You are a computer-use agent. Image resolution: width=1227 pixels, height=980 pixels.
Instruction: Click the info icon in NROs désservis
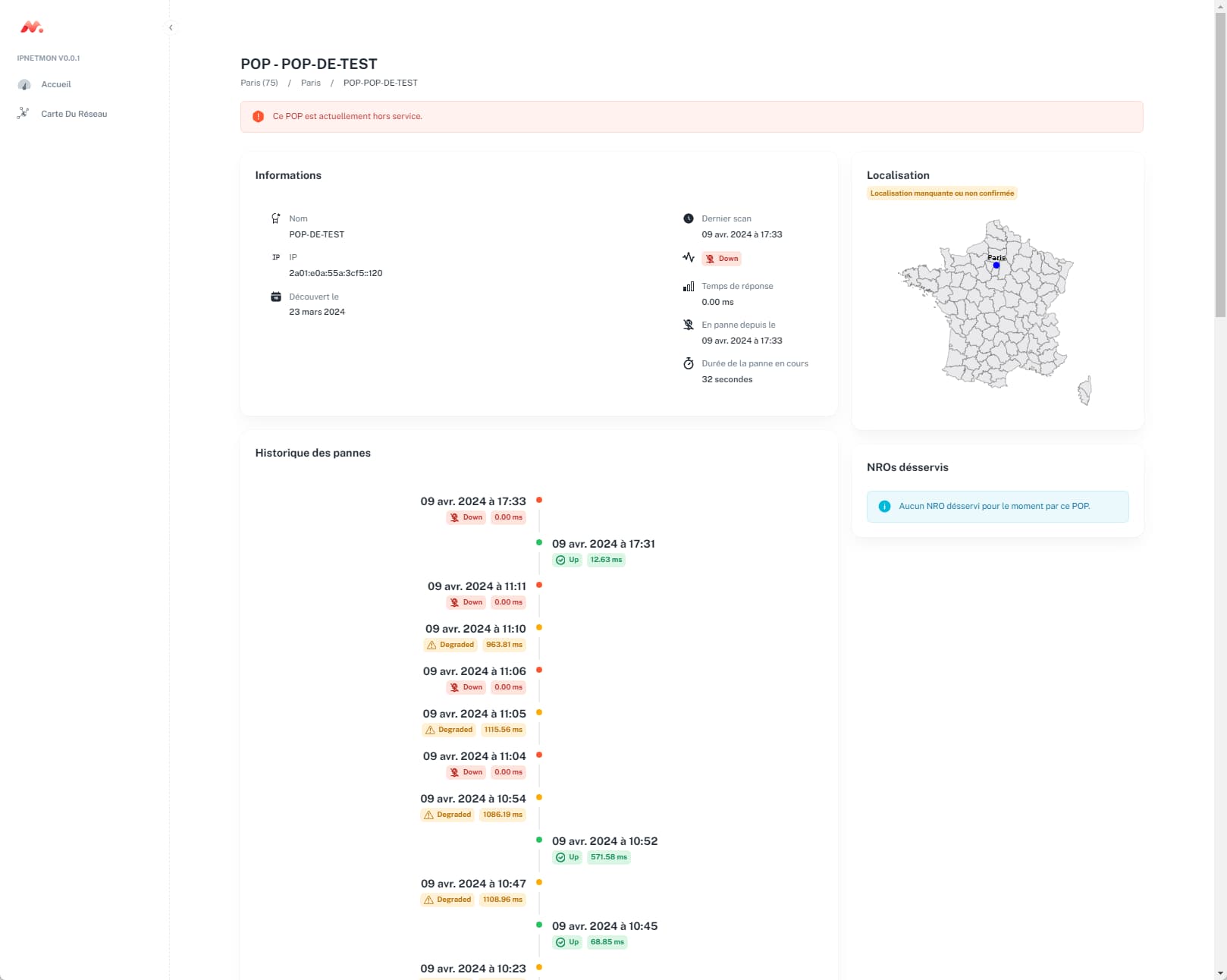(884, 506)
